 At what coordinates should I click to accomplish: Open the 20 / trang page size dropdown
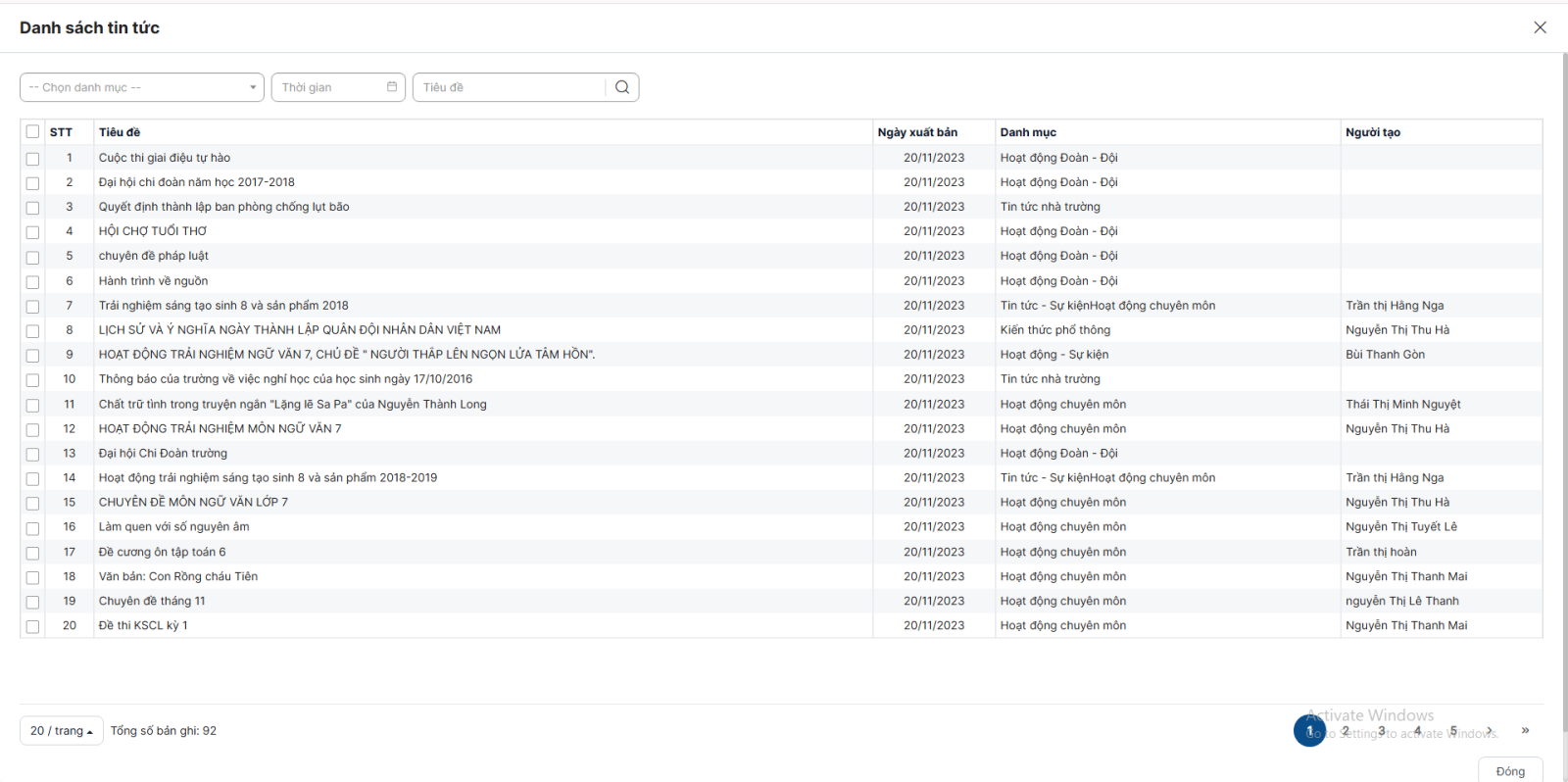pos(61,731)
